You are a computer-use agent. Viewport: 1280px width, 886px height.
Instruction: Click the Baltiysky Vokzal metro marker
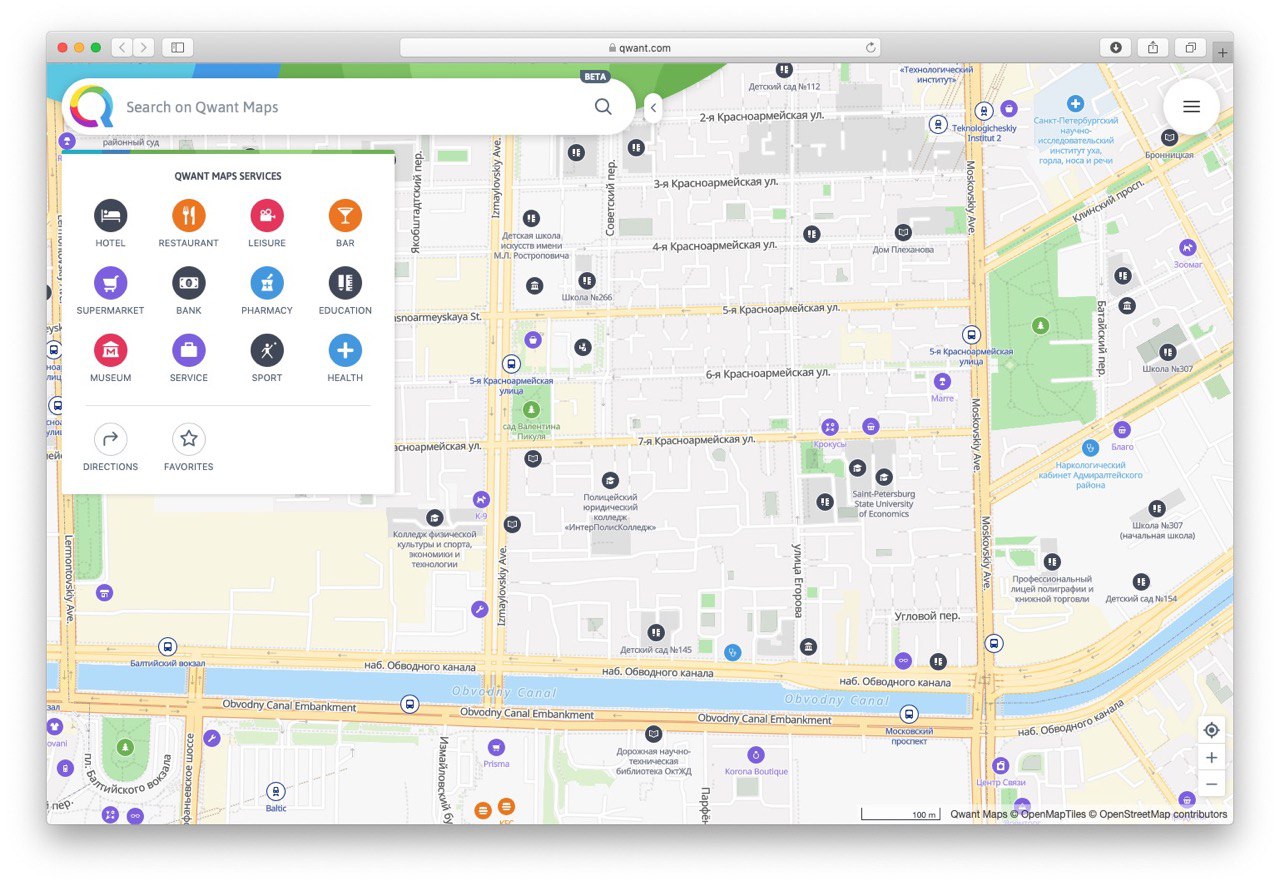pyautogui.click(x=167, y=647)
